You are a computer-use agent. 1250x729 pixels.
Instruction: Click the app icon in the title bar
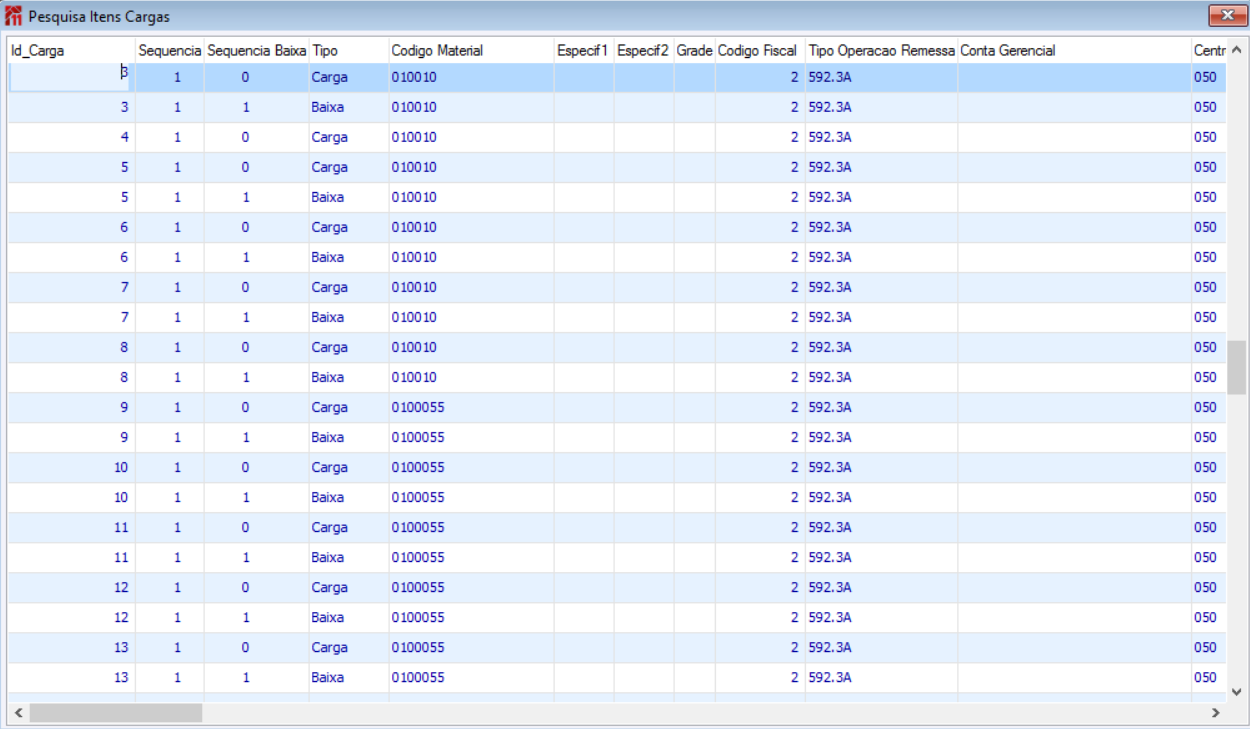click(14, 16)
